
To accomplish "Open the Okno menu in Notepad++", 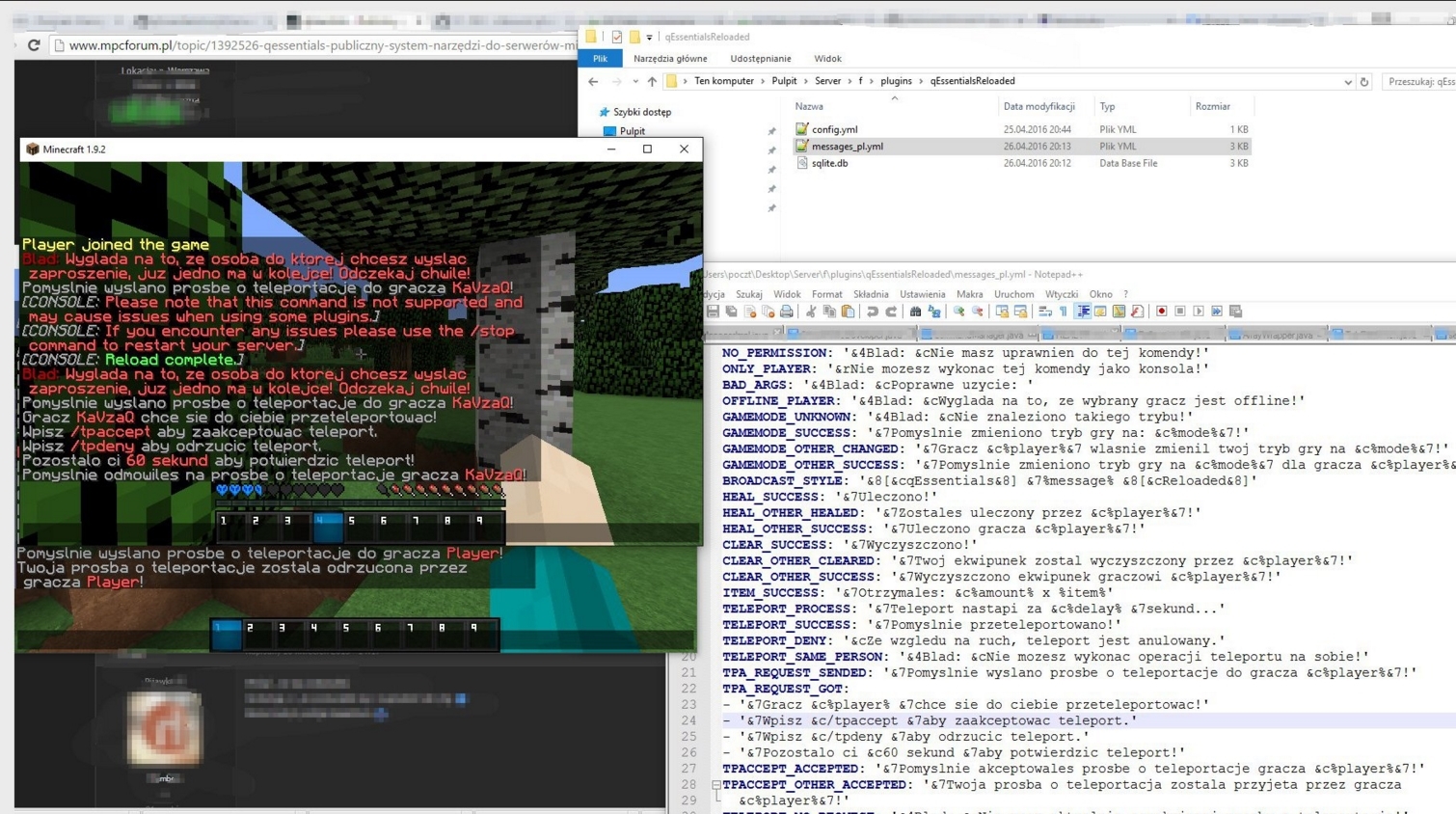I will (1101, 294).
